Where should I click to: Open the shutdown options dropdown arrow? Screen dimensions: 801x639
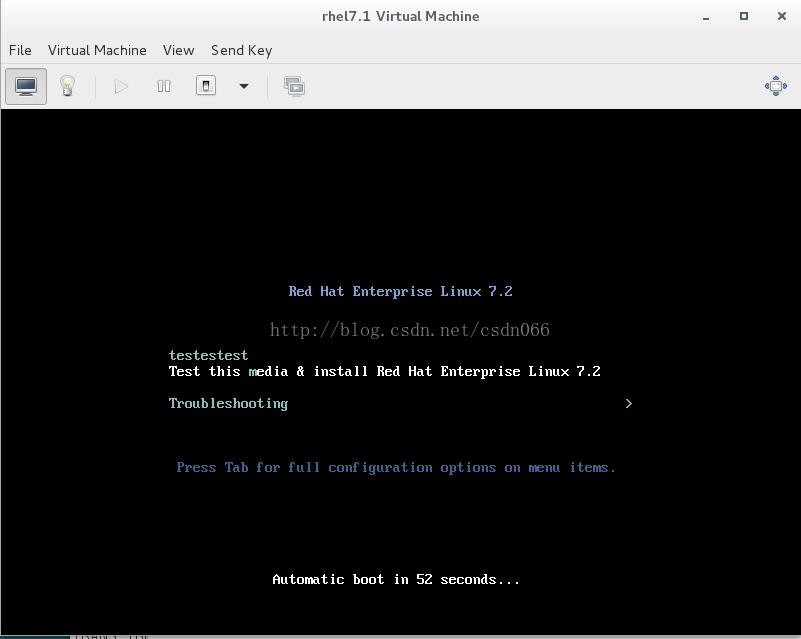click(x=244, y=86)
